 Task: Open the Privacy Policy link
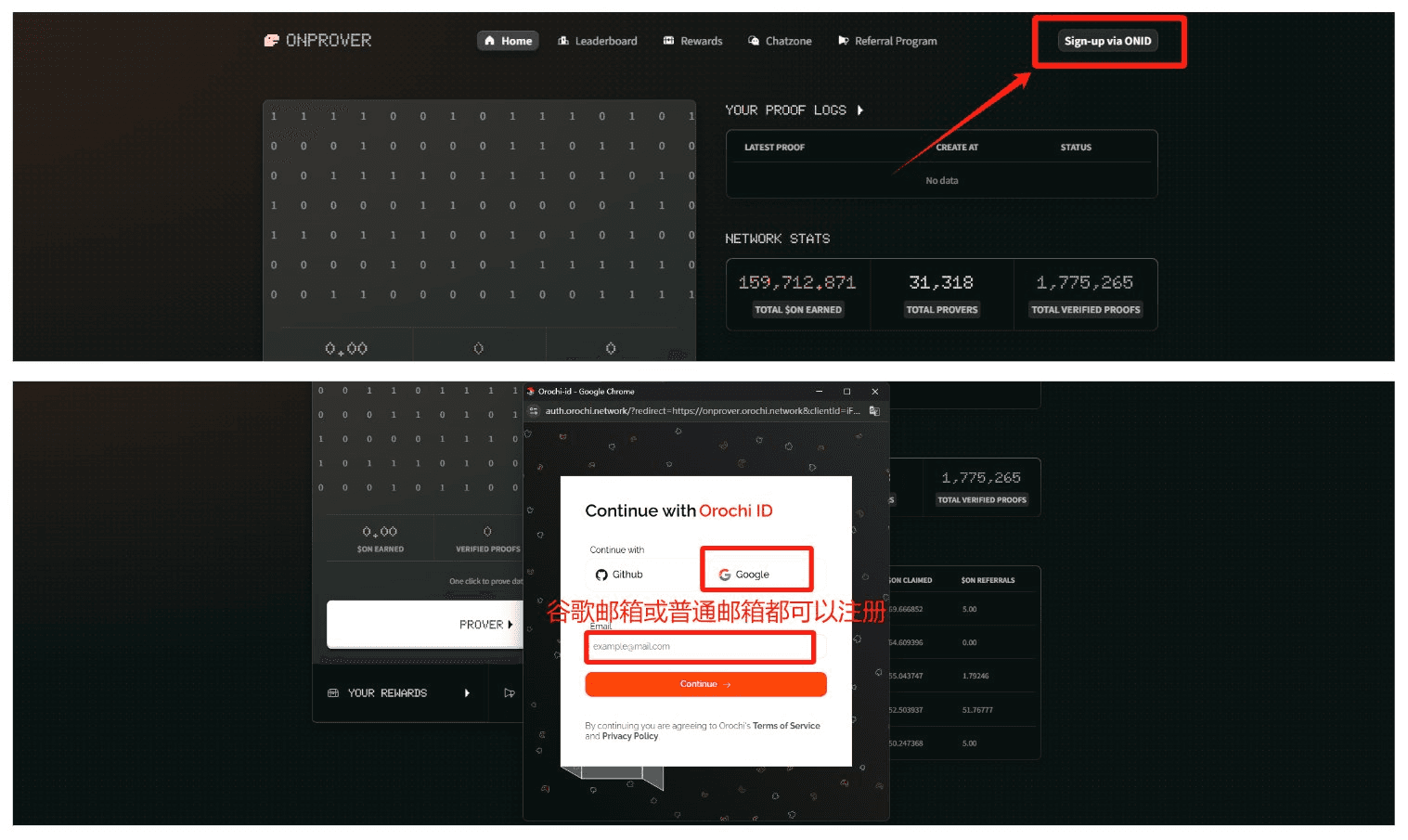click(x=630, y=736)
